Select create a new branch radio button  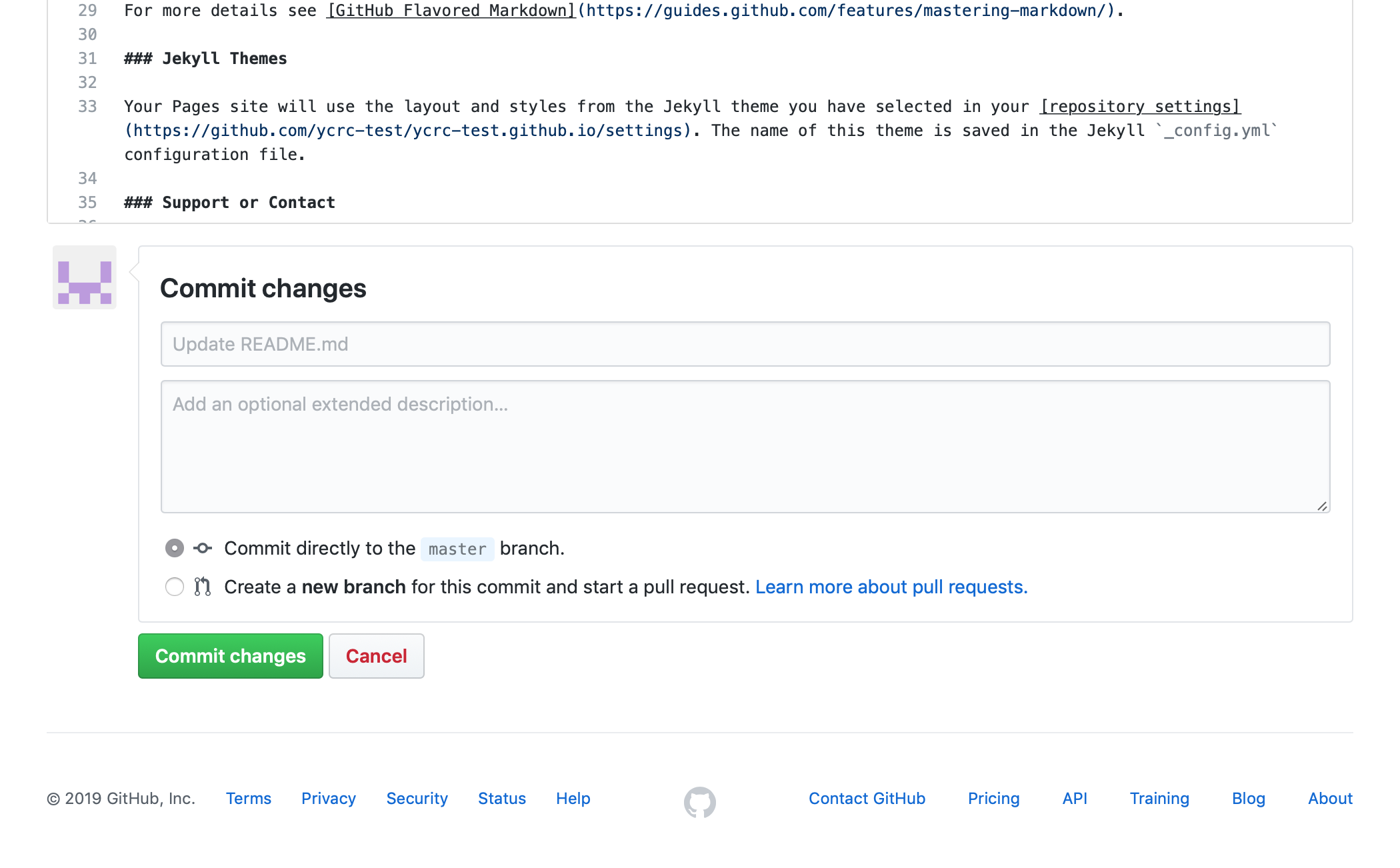[x=175, y=587]
